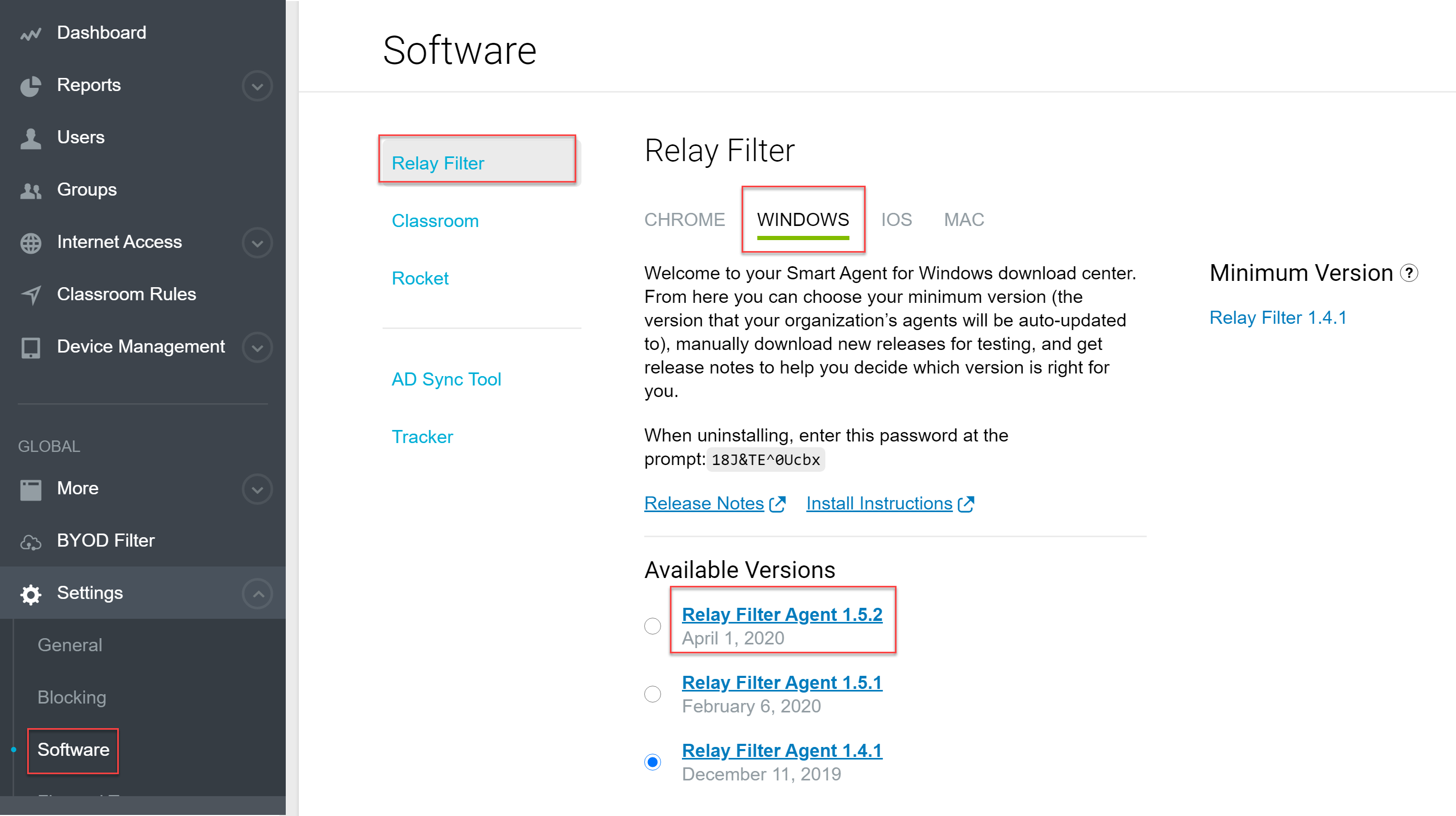The image size is (1456, 816).
Task: Click the Users person icon
Action: [x=30, y=139]
